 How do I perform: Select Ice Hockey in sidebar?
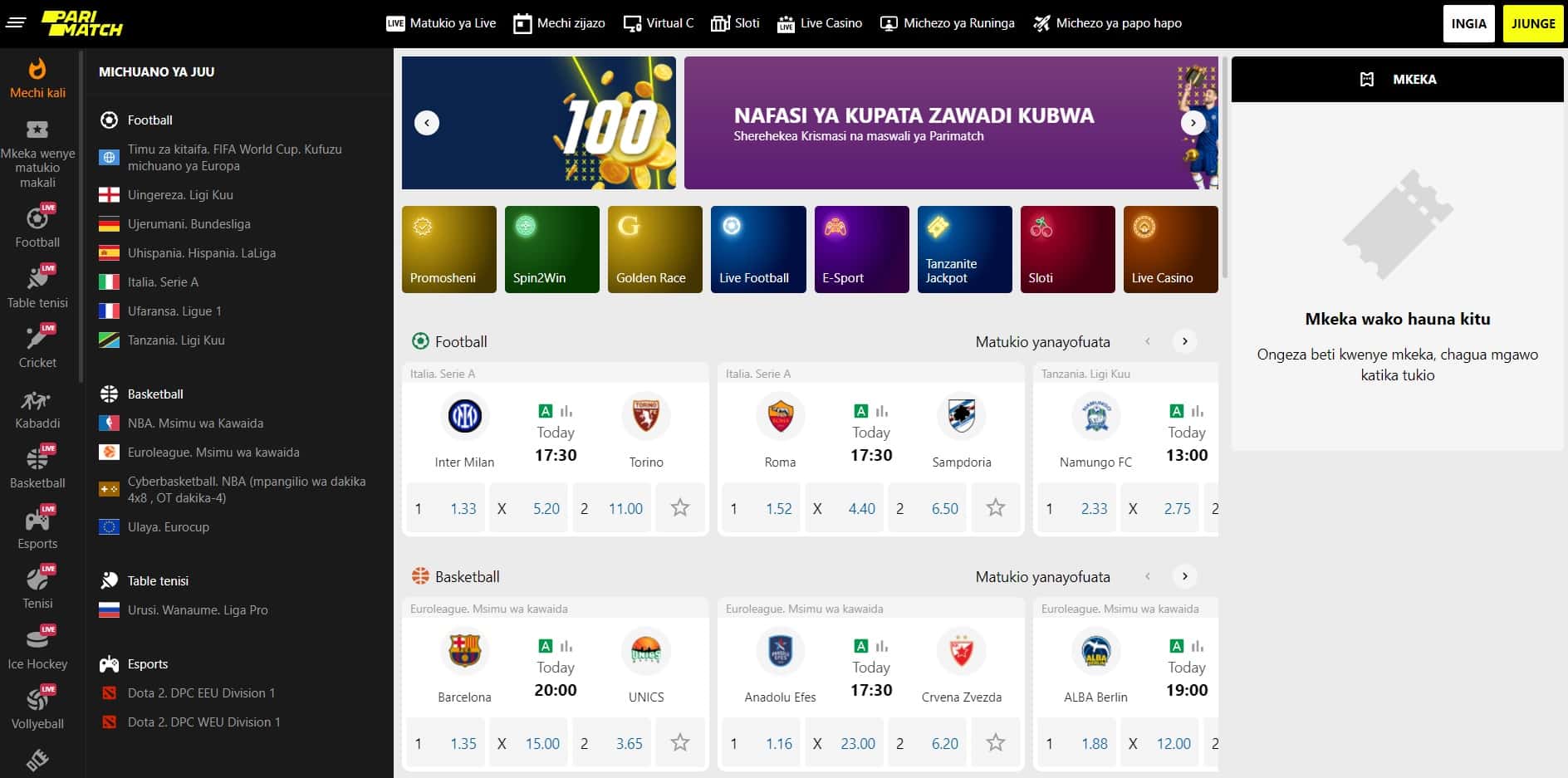[37, 648]
